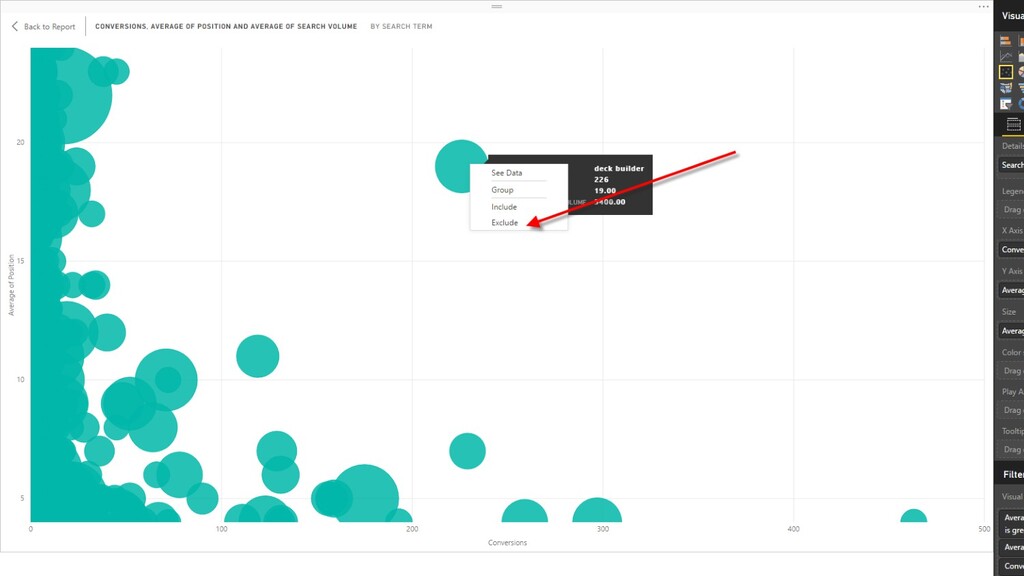Click the Color saturation drag-fields well

[1012, 371]
